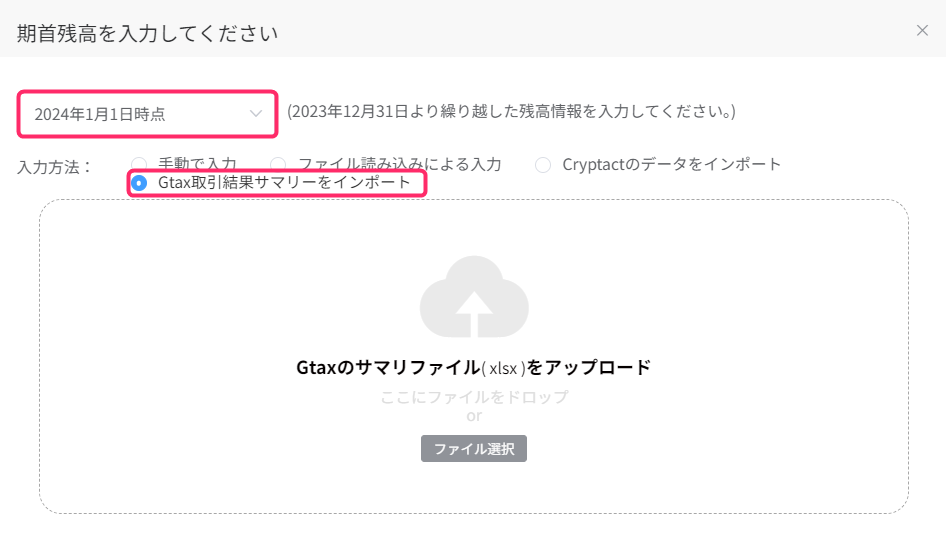Image resolution: width=946 pixels, height=540 pixels.
Task: Expand the date selector chevron arrow
Action: pos(256,113)
